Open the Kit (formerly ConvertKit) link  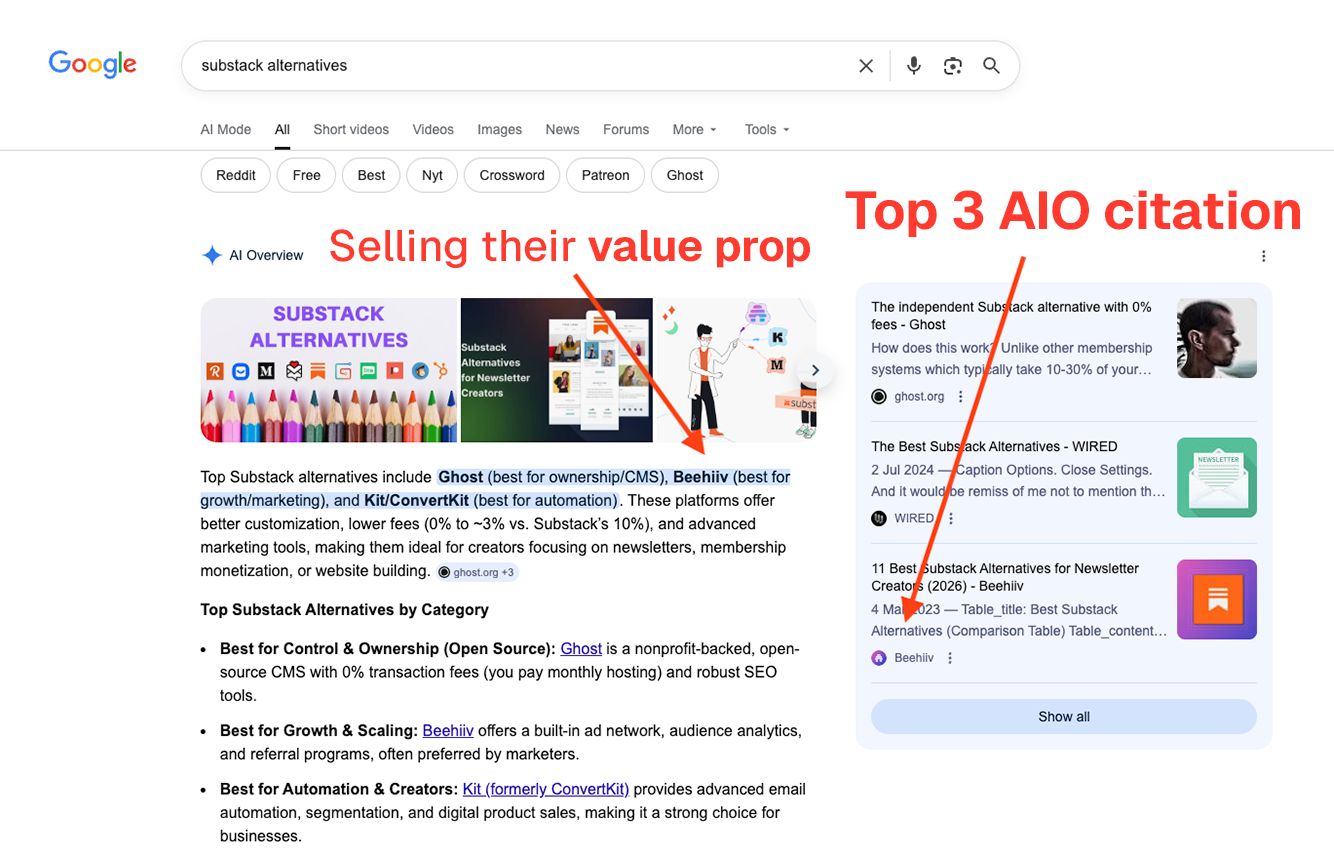click(x=546, y=790)
